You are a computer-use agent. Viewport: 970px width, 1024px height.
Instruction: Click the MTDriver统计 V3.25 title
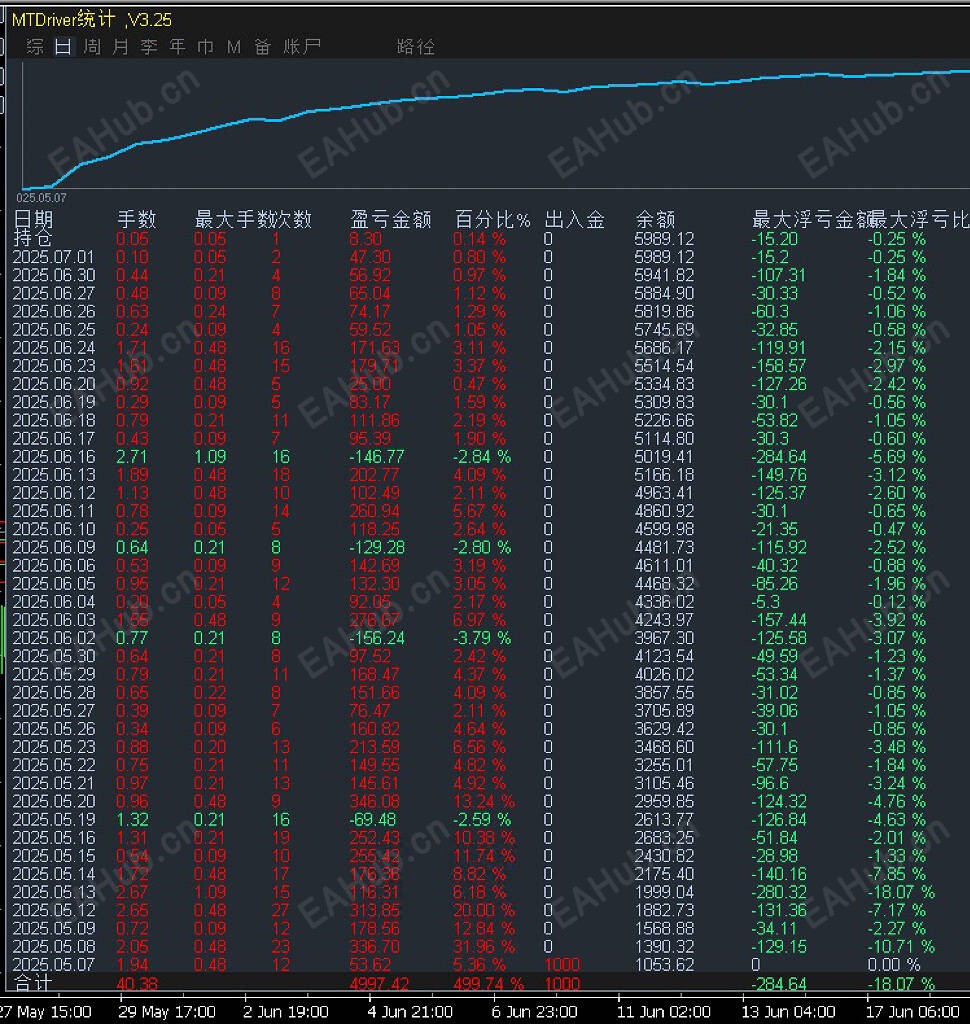(92, 20)
